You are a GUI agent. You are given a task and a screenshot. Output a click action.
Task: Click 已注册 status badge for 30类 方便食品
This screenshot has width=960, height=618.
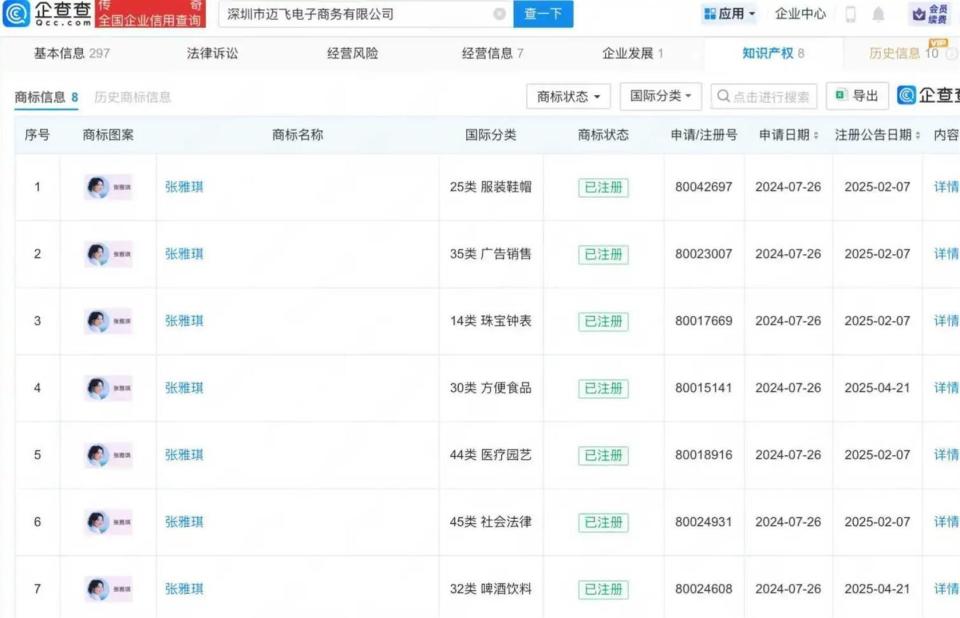click(x=603, y=388)
